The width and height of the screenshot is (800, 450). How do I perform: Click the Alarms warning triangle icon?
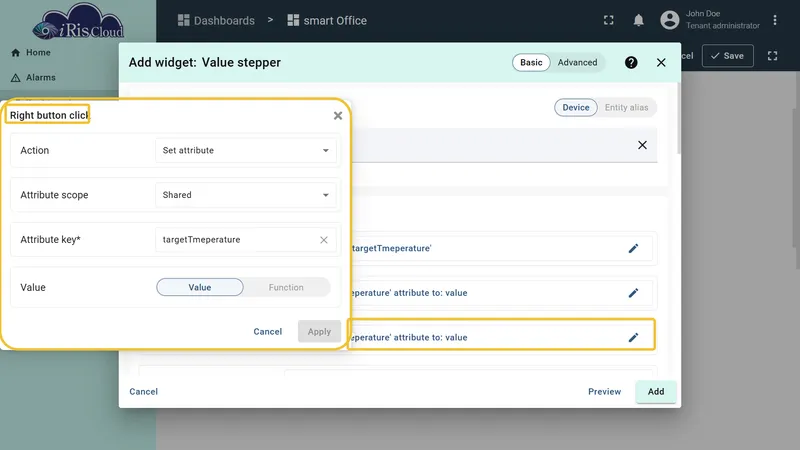(15, 78)
